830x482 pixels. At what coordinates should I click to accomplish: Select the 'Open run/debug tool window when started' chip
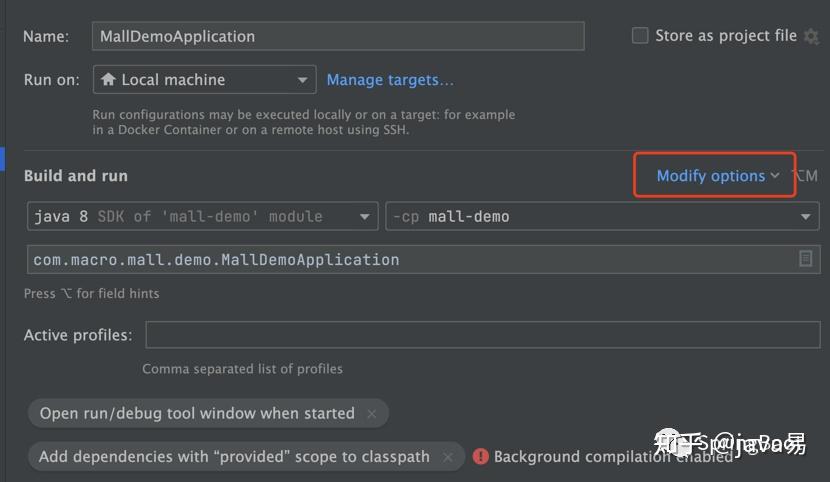tap(197, 413)
